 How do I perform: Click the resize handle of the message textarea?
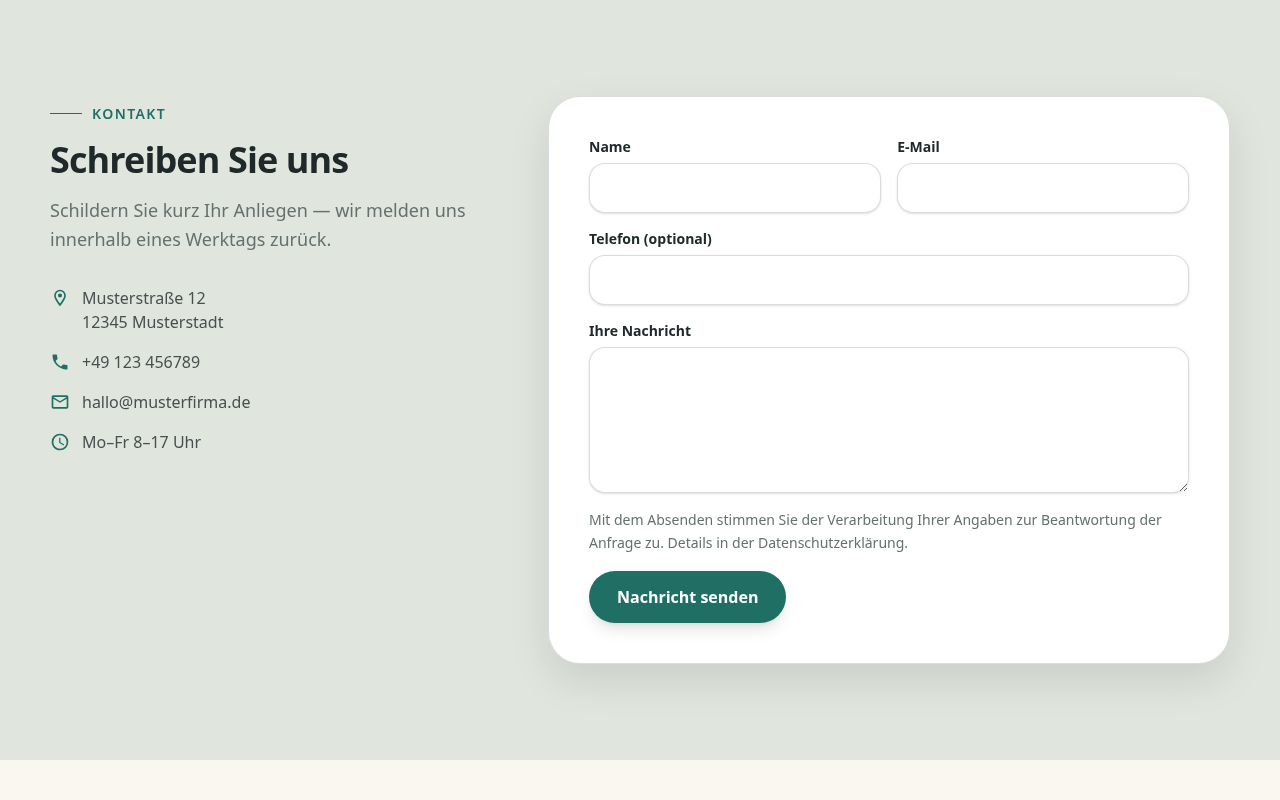tap(1182, 486)
